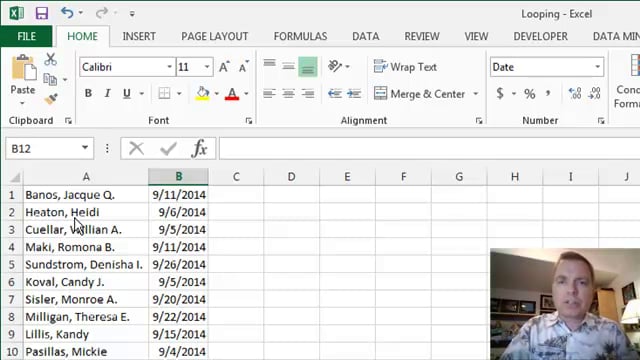Increase decimal places

point(575,93)
